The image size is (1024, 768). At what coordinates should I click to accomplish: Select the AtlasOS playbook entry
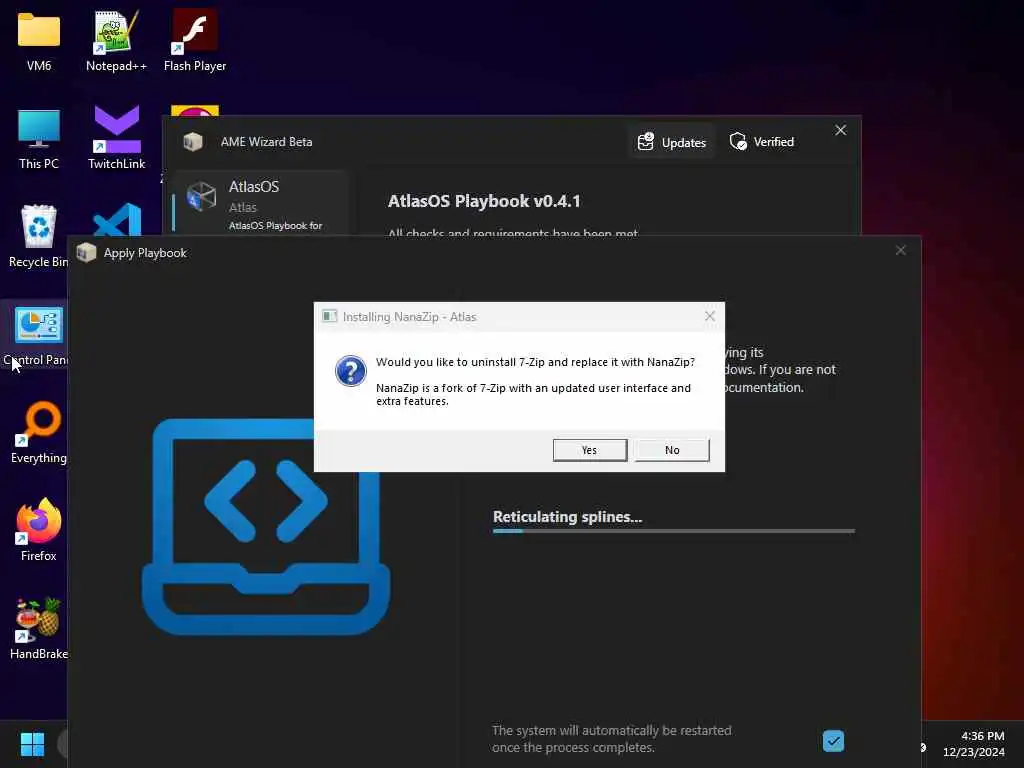pos(261,204)
